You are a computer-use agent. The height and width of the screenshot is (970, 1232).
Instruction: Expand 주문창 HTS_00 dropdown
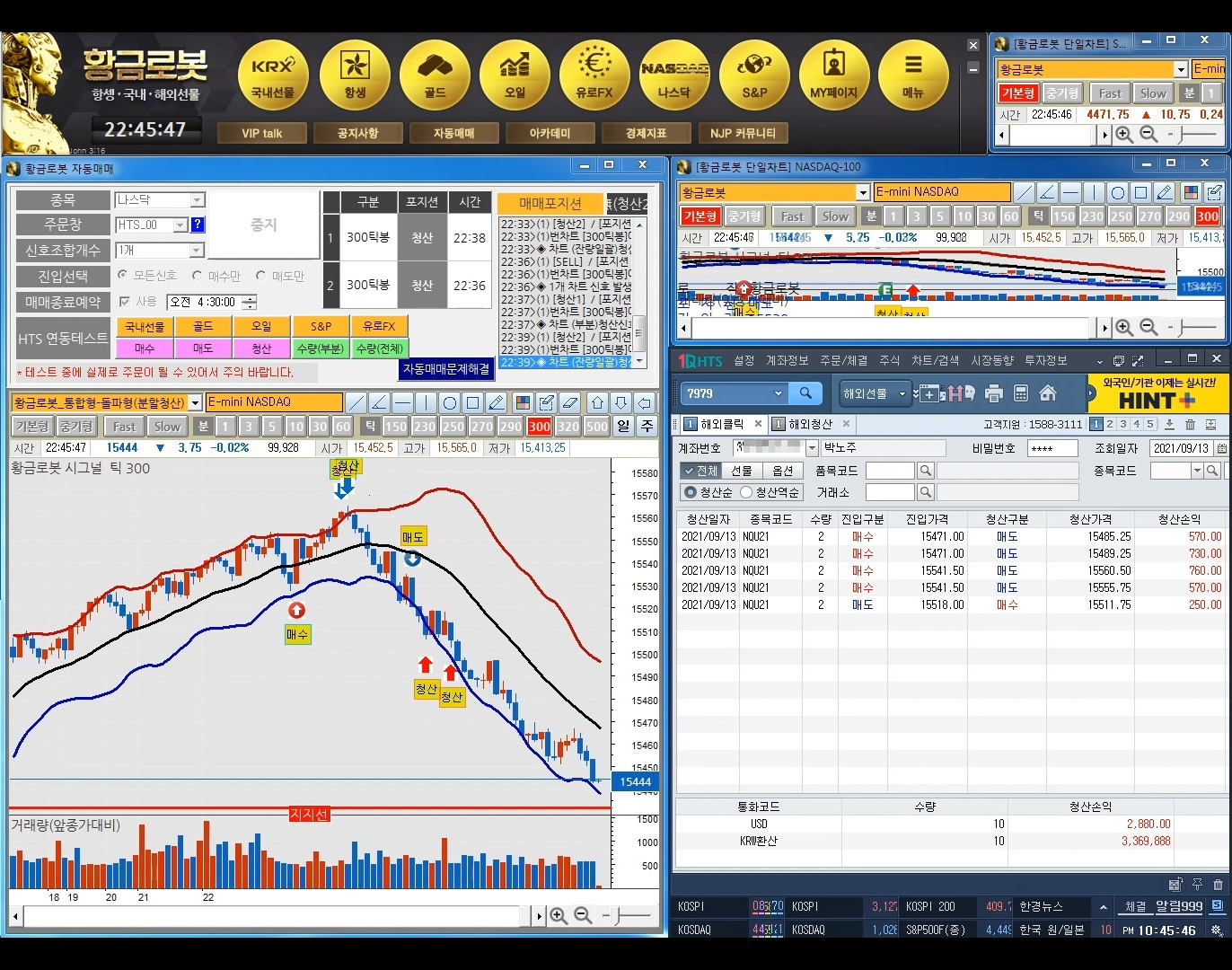(180, 225)
